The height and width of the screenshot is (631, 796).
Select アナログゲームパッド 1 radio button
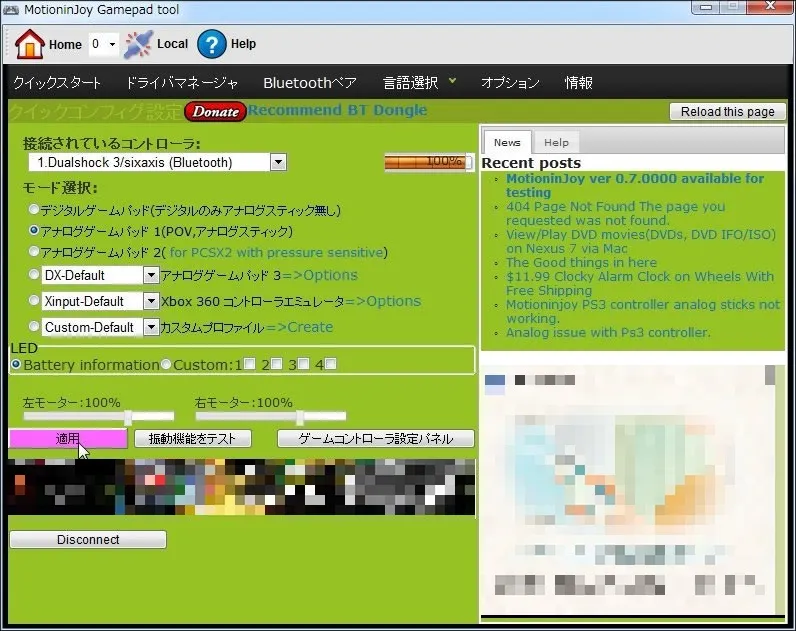(34, 230)
